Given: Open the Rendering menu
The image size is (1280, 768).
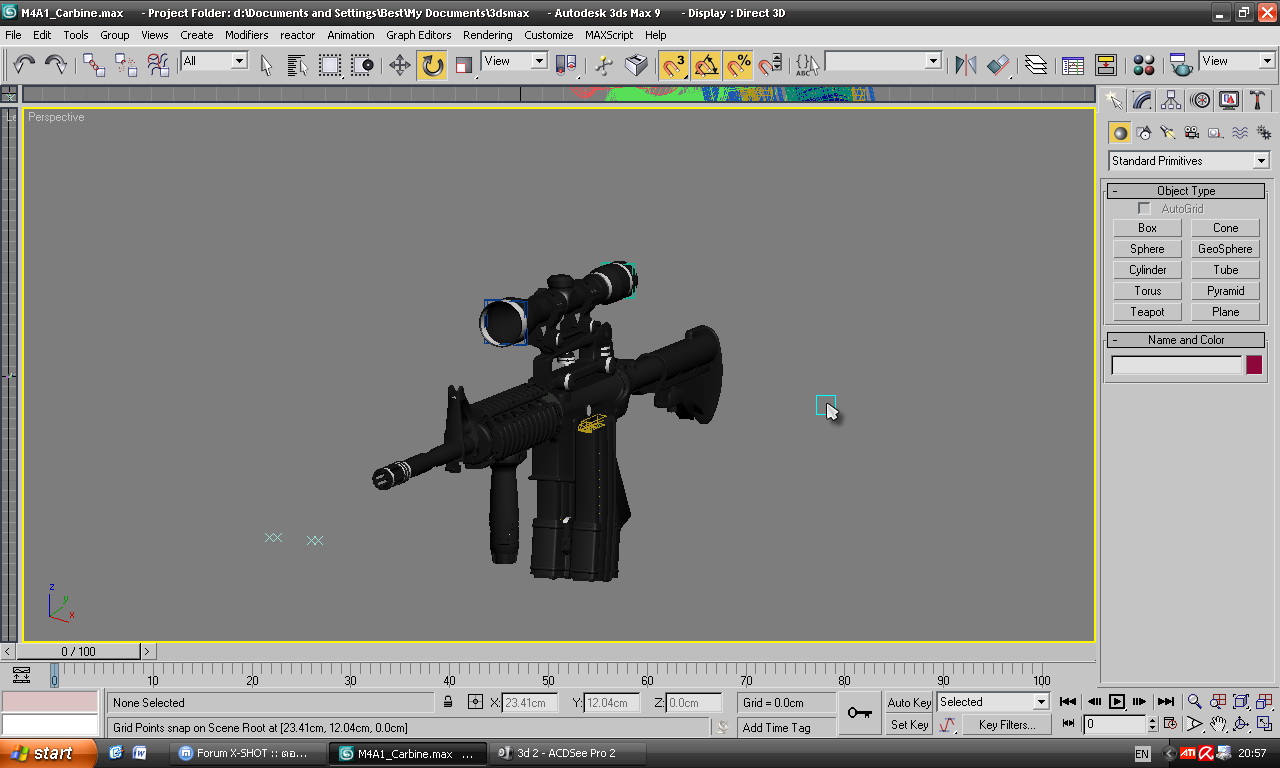Looking at the screenshot, I should [x=487, y=35].
